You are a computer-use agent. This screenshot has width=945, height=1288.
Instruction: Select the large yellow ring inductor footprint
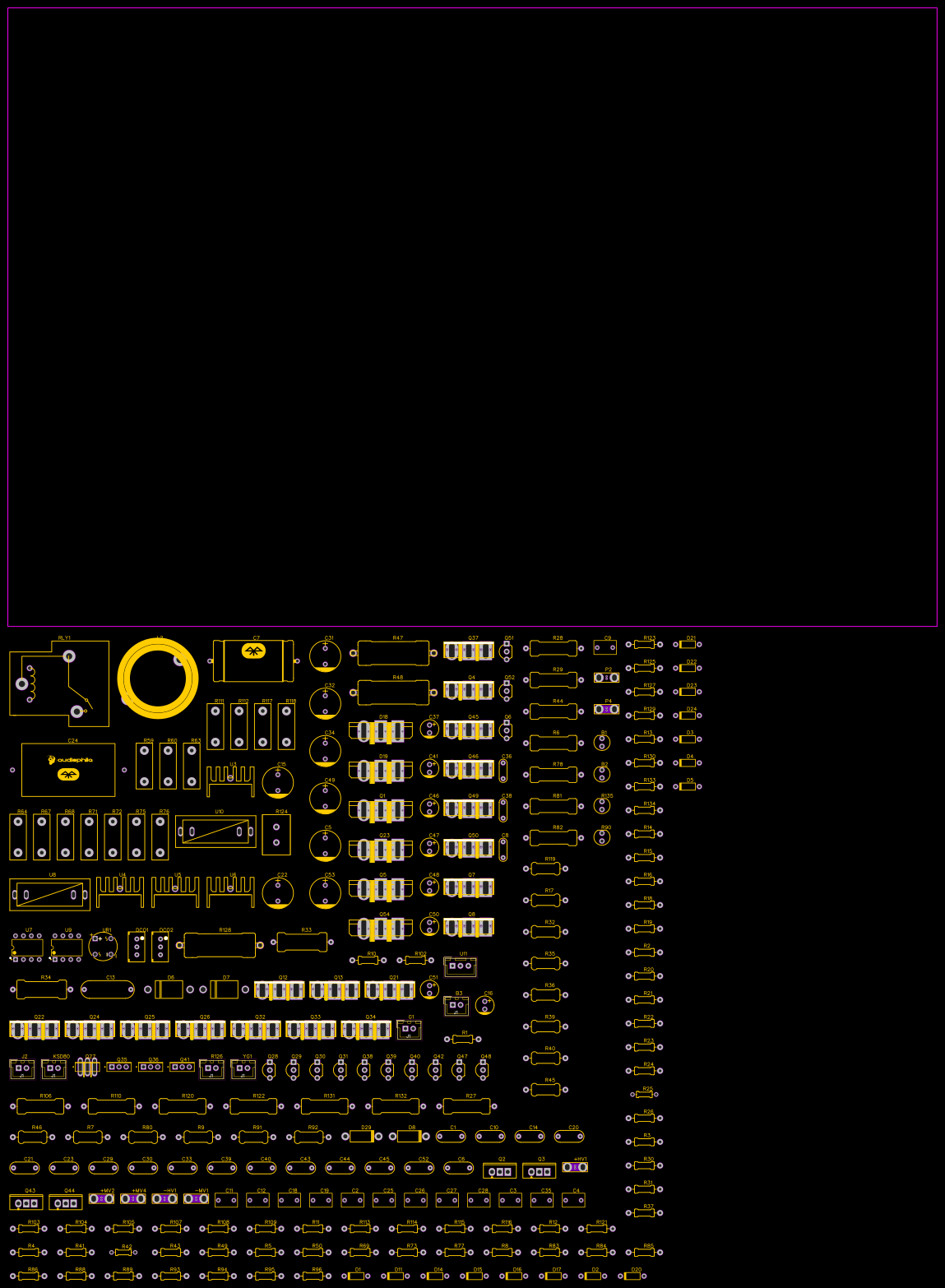[x=158, y=679]
